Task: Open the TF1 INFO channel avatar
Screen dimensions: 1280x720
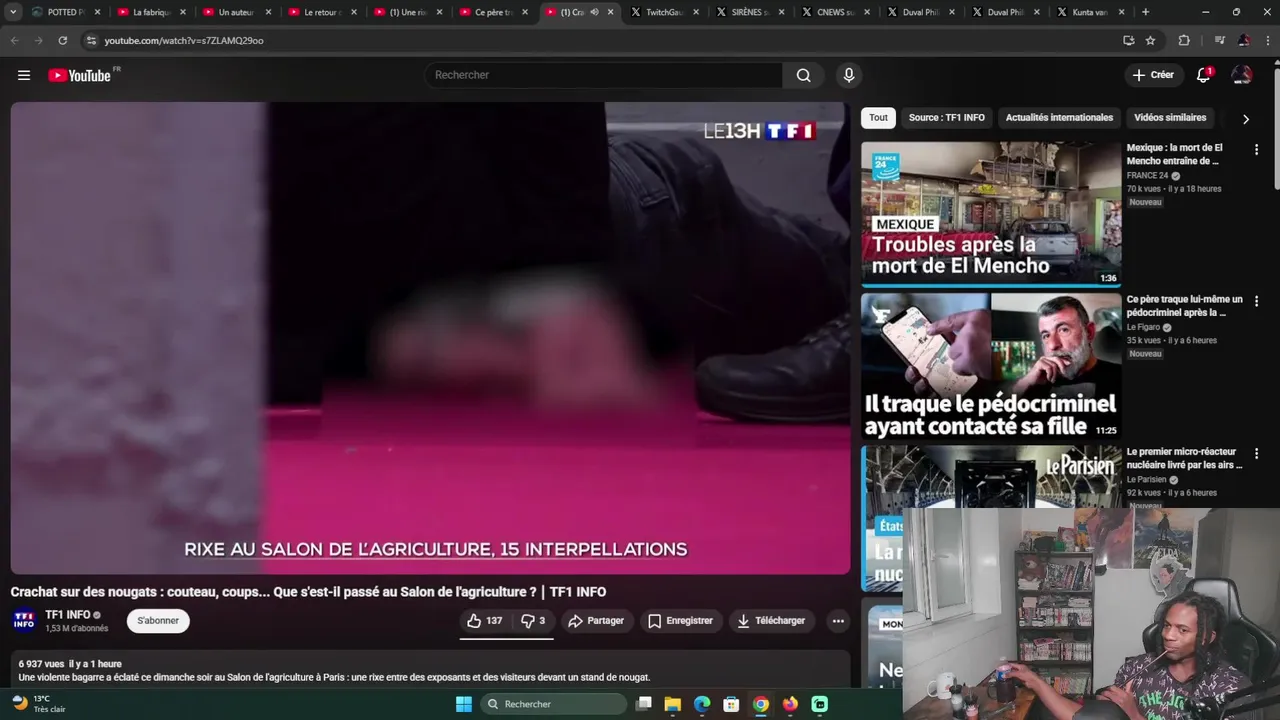Action: coord(24,621)
